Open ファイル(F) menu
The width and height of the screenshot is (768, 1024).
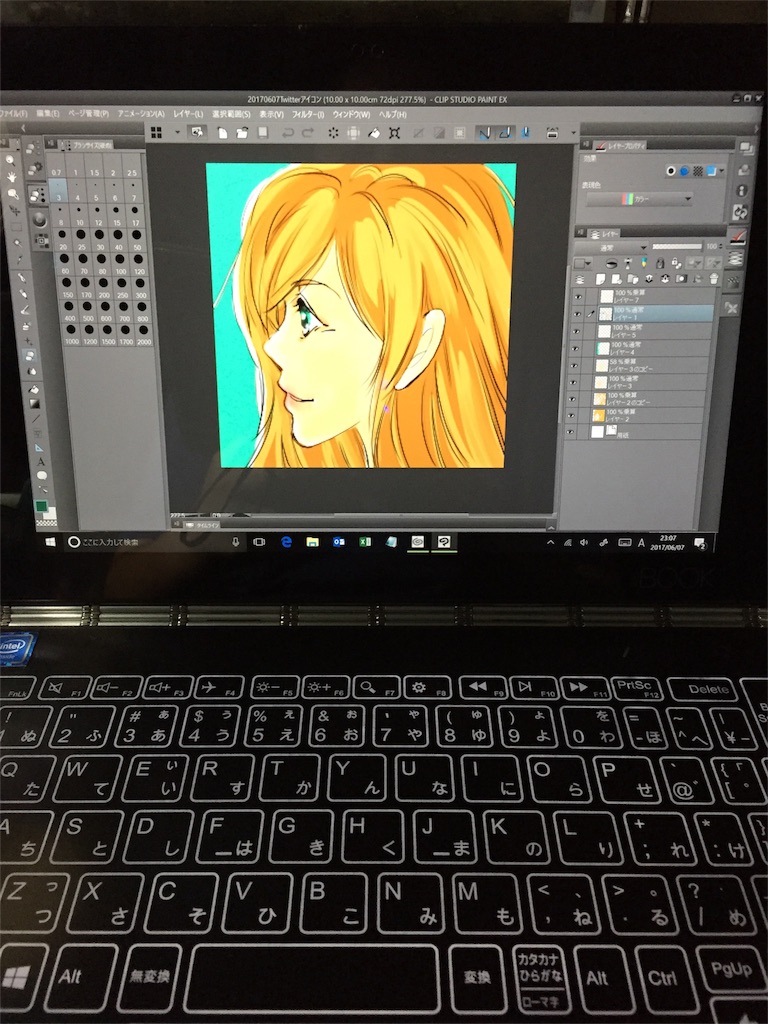13,114
